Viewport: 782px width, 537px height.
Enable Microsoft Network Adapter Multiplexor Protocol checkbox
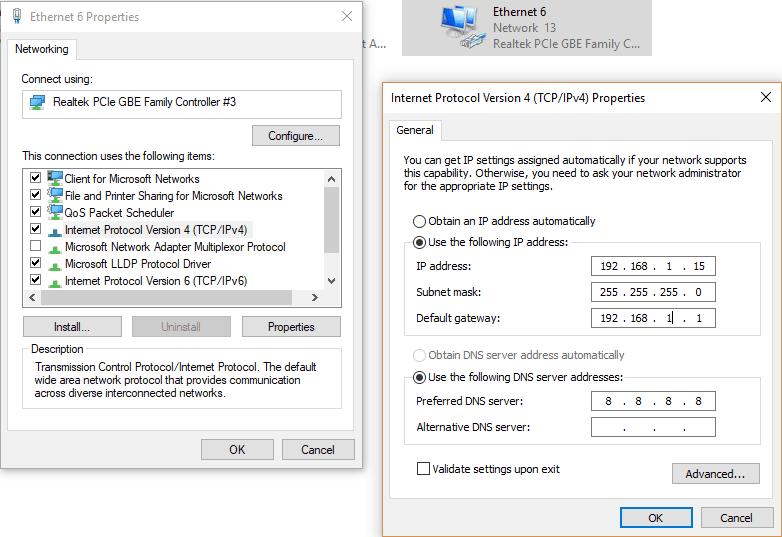[36, 247]
